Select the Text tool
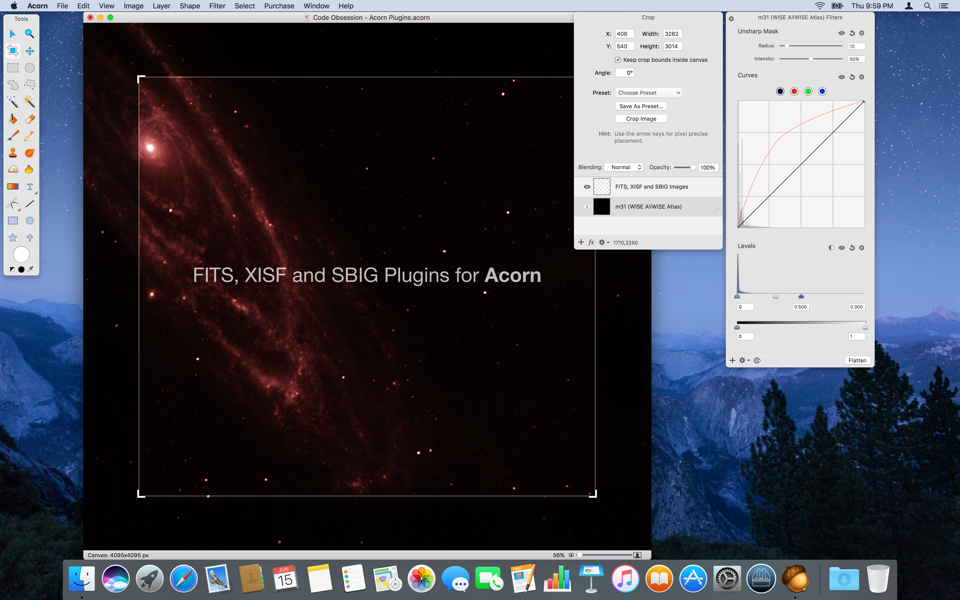 tap(29, 187)
